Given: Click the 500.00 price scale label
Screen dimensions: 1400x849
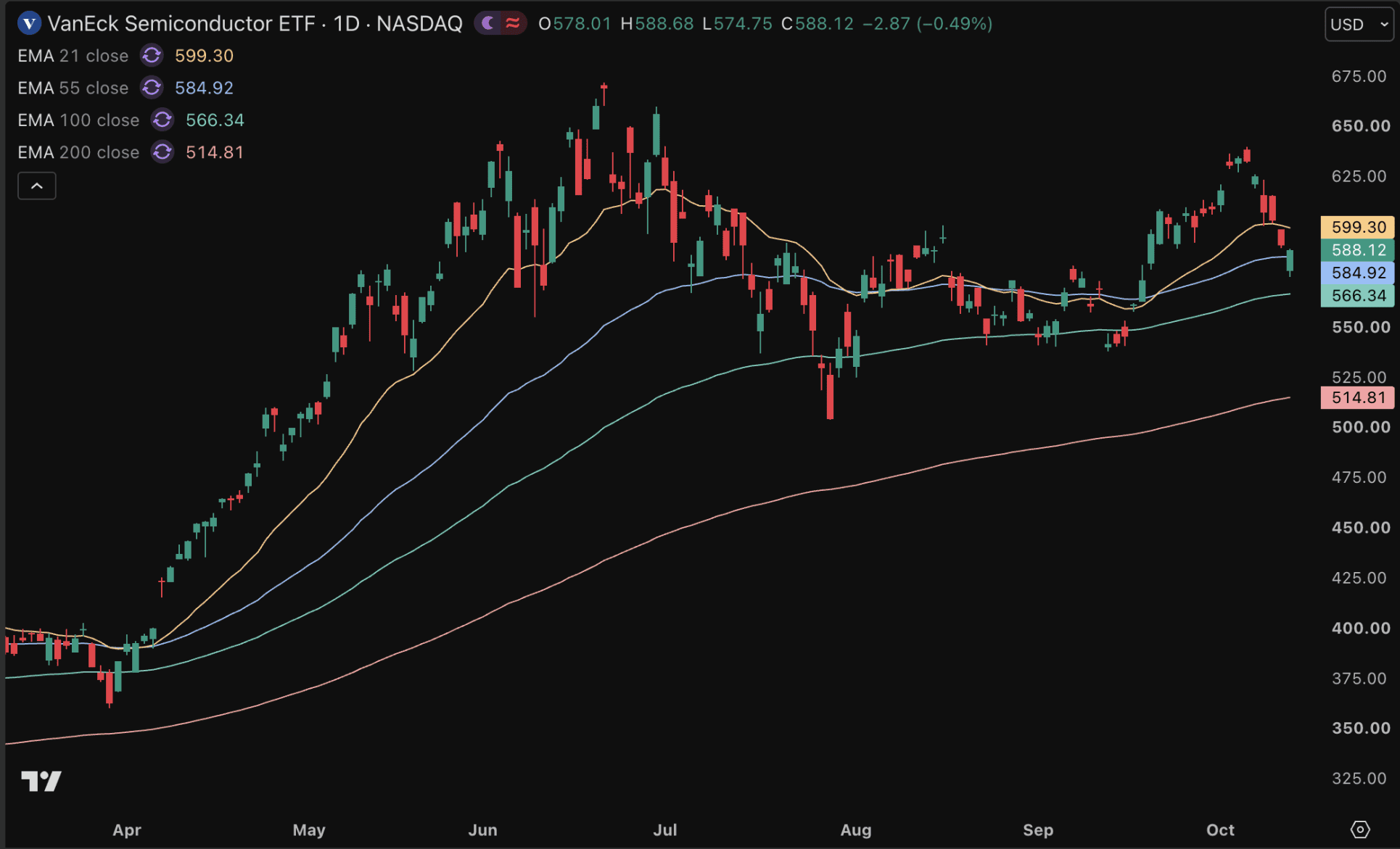Looking at the screenshot, I should click(1361, 427).
